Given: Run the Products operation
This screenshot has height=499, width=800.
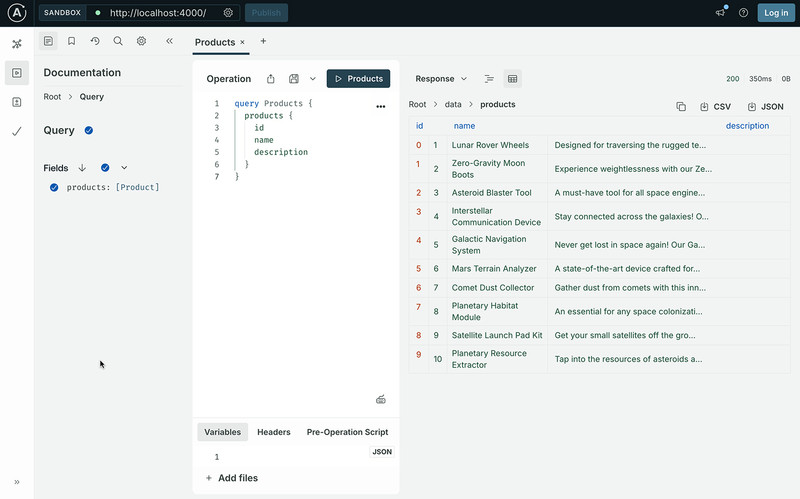Looking at the screenshot, I should [358, 79].
